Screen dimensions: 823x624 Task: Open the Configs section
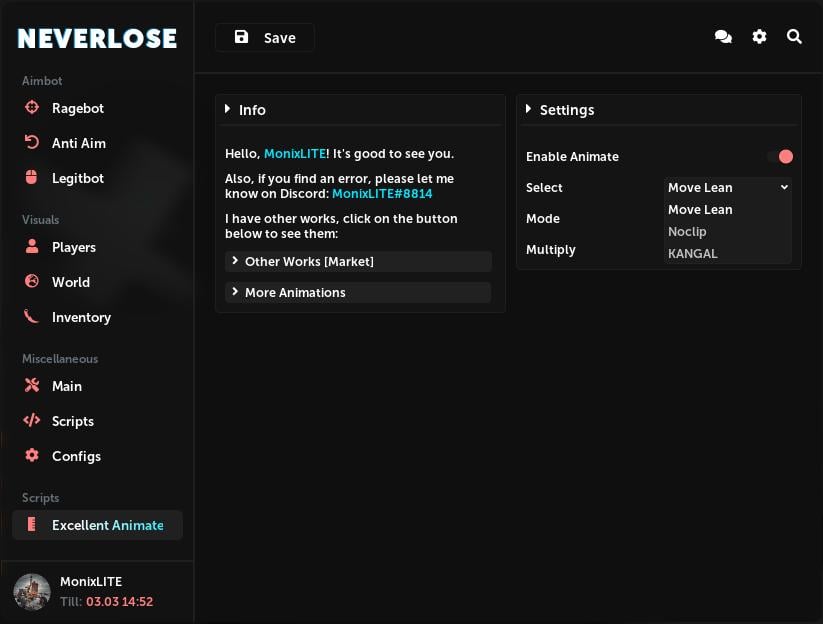pos(31,456)
